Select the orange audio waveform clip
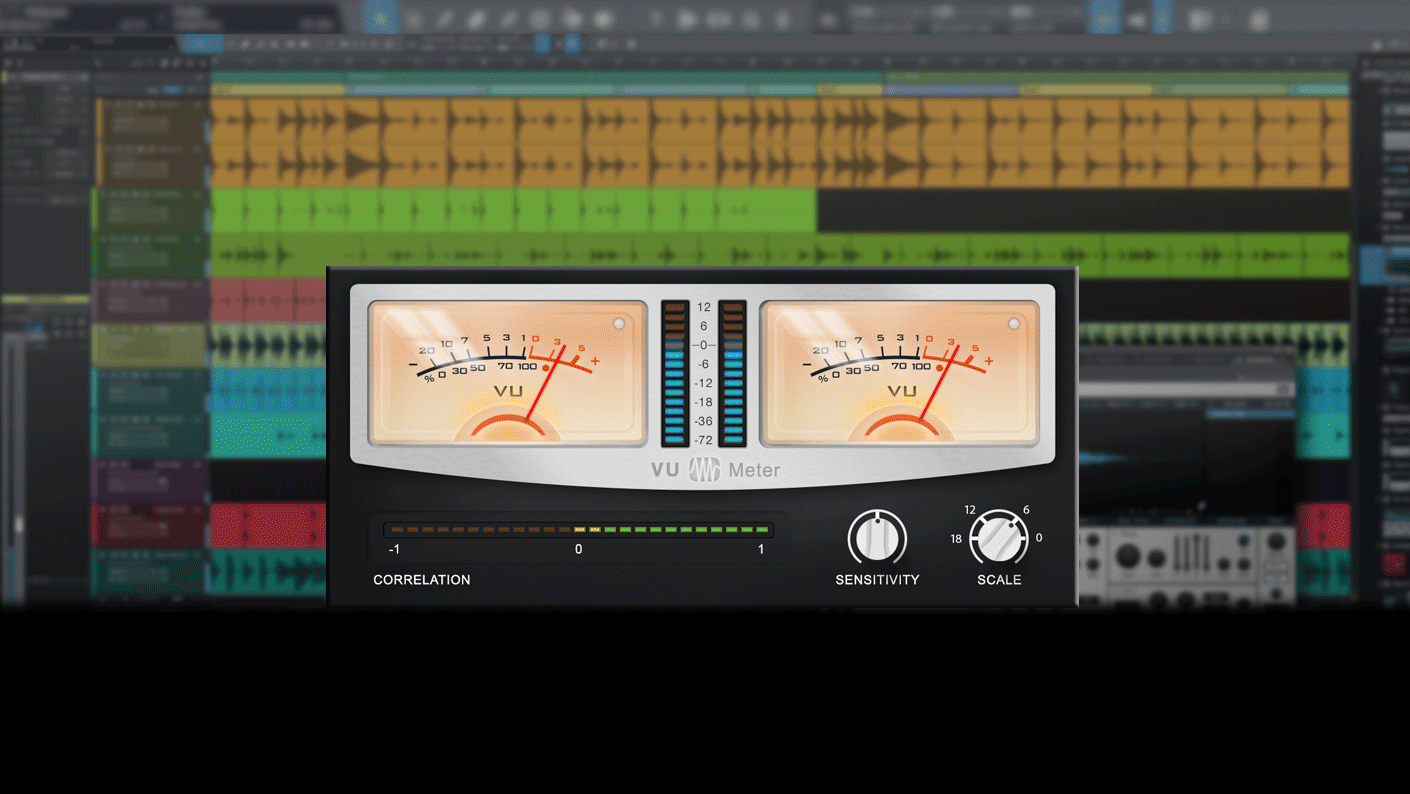Image resolution: width=1410 pixels, height=794 pixels. click(780, 142)
